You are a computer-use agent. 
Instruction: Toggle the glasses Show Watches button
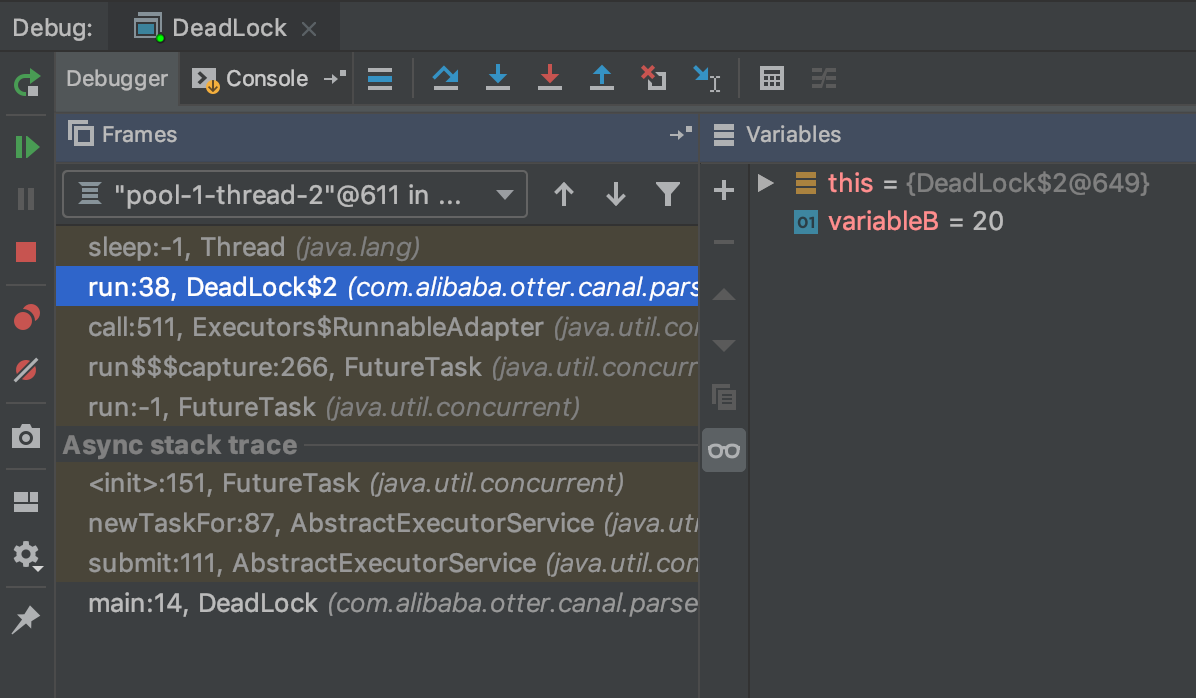tap(723, 450)
